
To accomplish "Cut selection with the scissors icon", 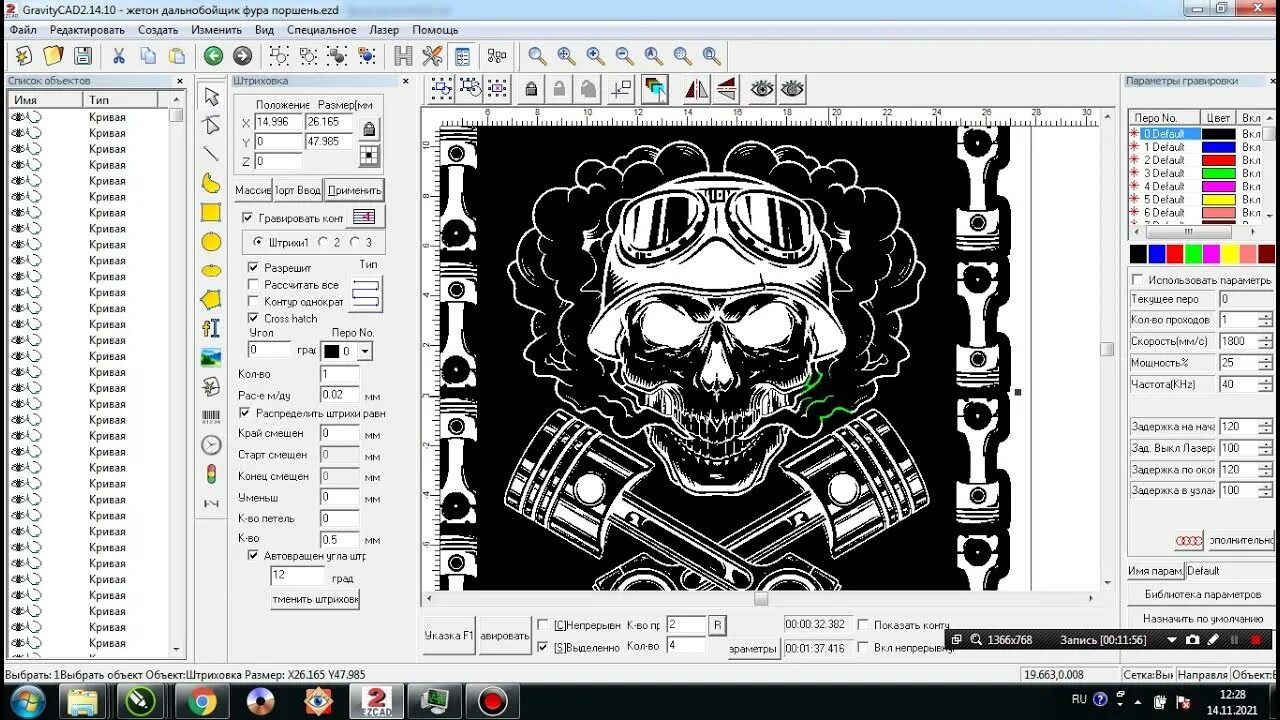I will point(119,56).
